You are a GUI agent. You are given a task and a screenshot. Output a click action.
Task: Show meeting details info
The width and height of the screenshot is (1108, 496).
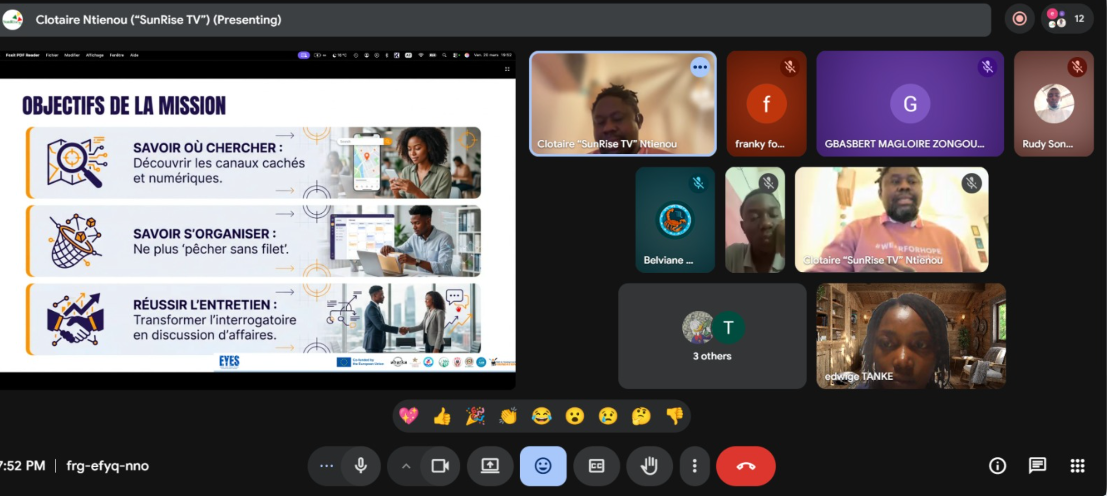[997, 466]
